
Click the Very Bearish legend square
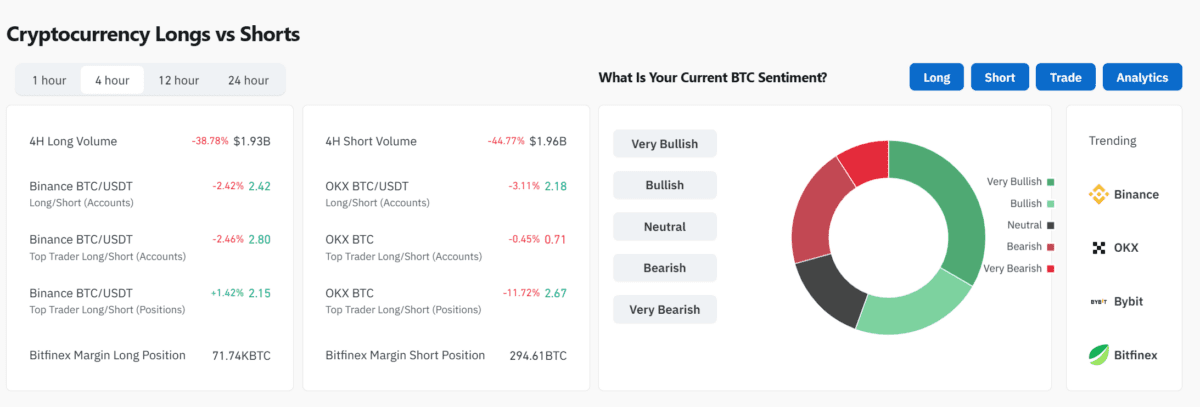pos(1050,268)
